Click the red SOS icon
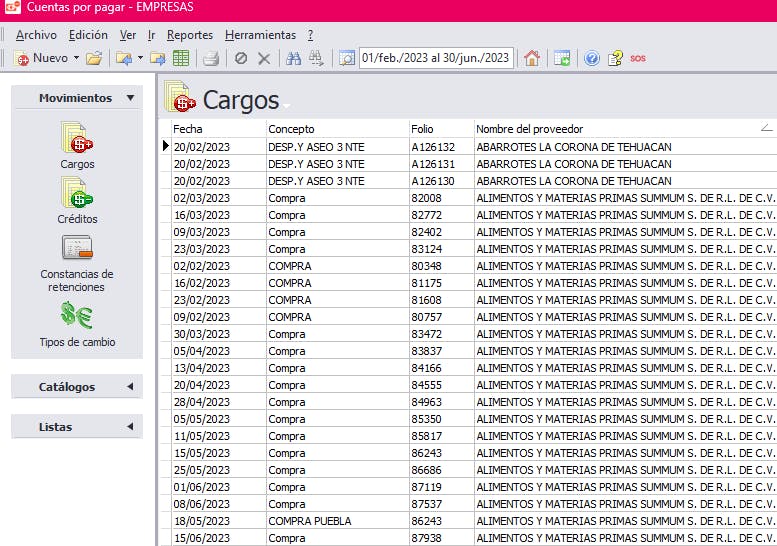The width and height of the screenshot is (777, 546). point(638,58)
